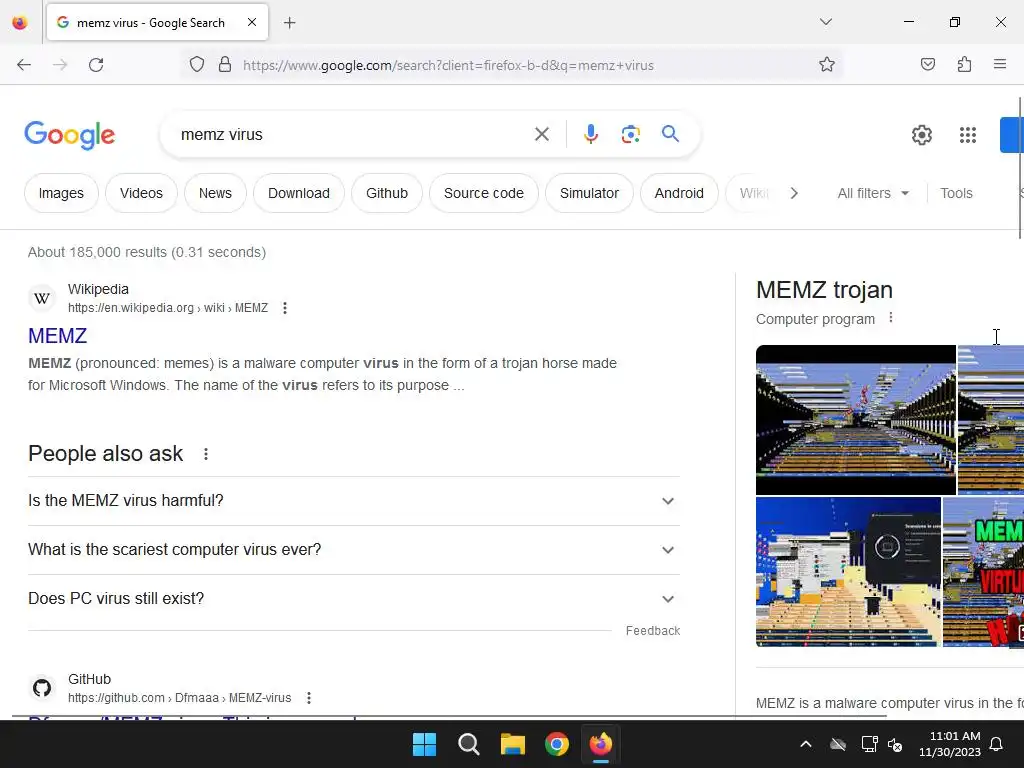Open Google apps grid

[x=967, y=135]
